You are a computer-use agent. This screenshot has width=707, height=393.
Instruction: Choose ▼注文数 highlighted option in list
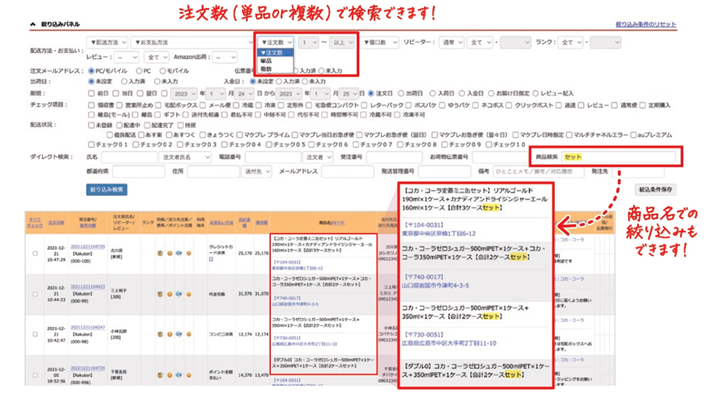click(x=275, y=53)
